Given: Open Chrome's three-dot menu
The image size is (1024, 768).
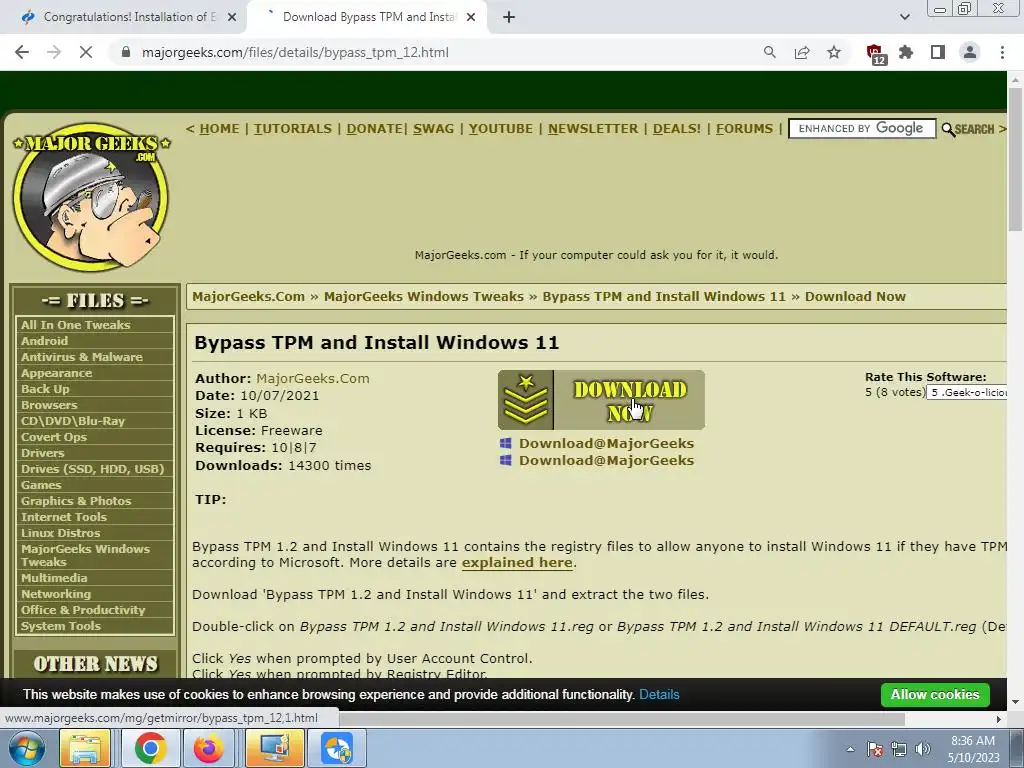Looking at the screenshot, I should click(x=1002, y=52).
